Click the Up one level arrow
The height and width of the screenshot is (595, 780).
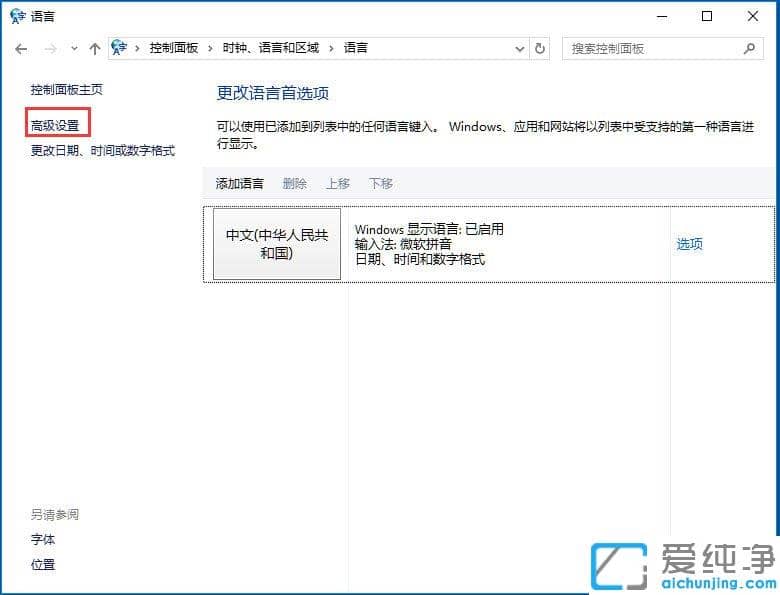point(94,48)
